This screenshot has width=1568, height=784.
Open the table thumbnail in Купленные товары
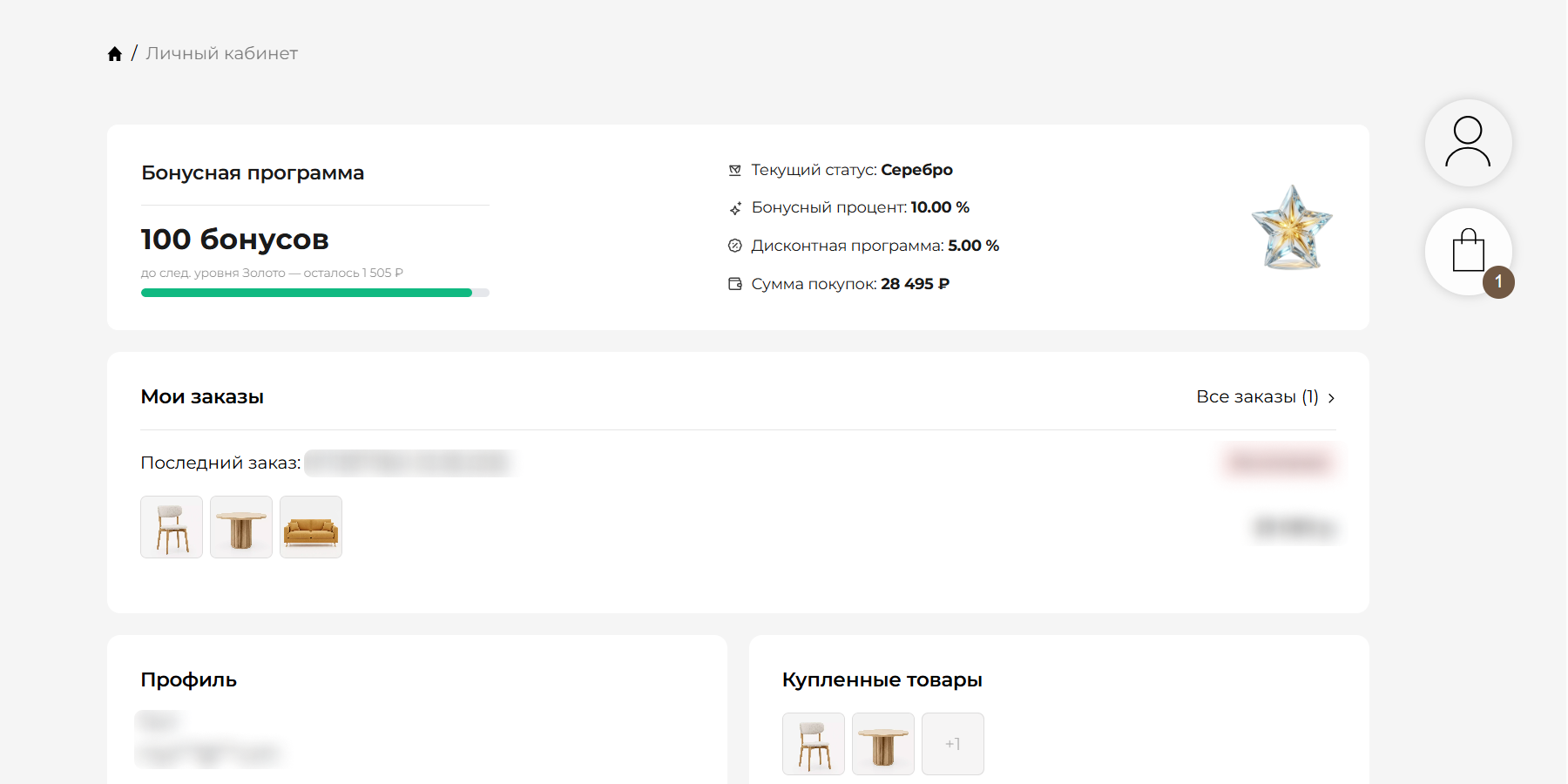[x=883, y=744]
